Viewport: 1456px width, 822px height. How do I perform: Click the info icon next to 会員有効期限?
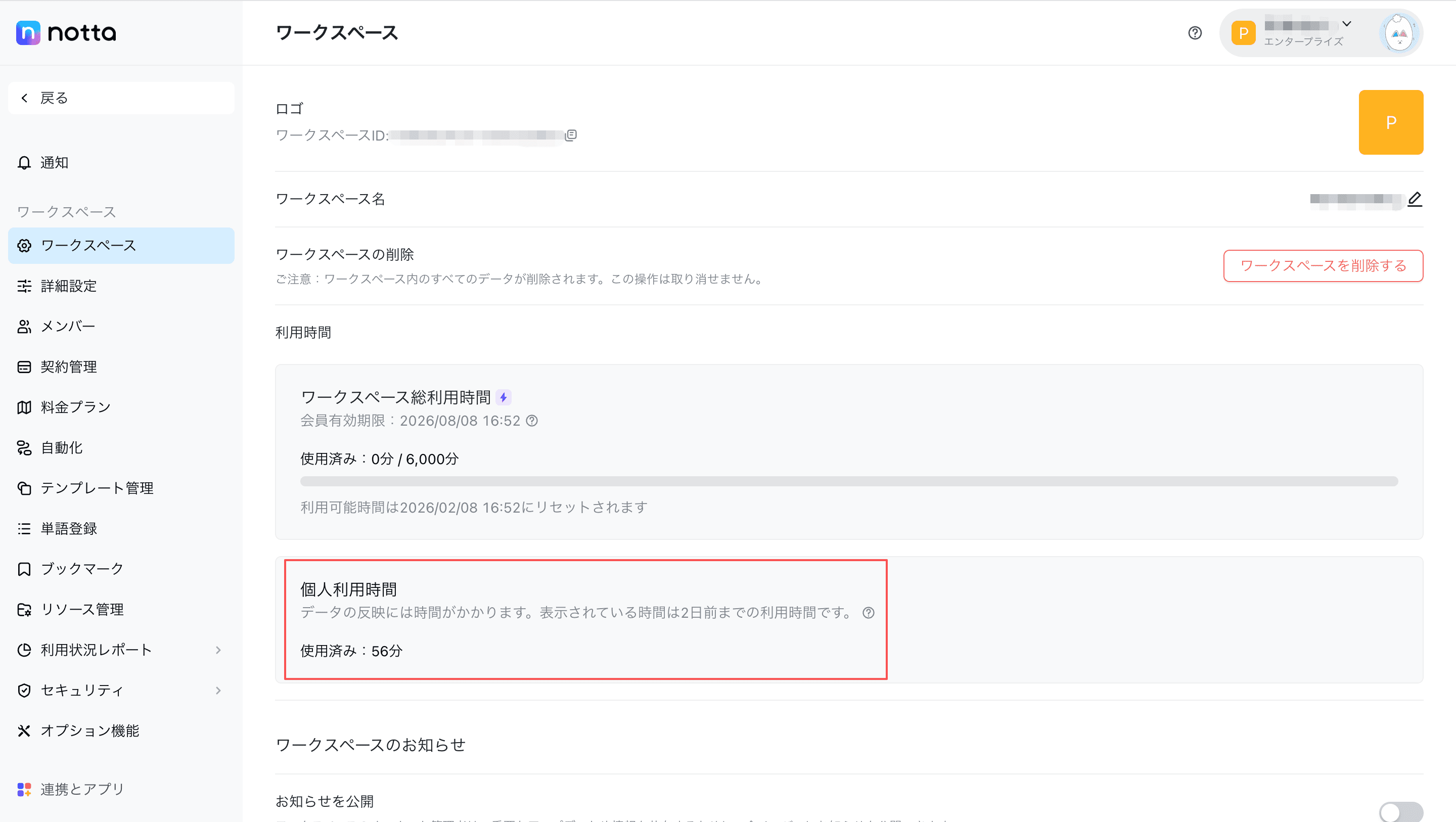[532, 421]
